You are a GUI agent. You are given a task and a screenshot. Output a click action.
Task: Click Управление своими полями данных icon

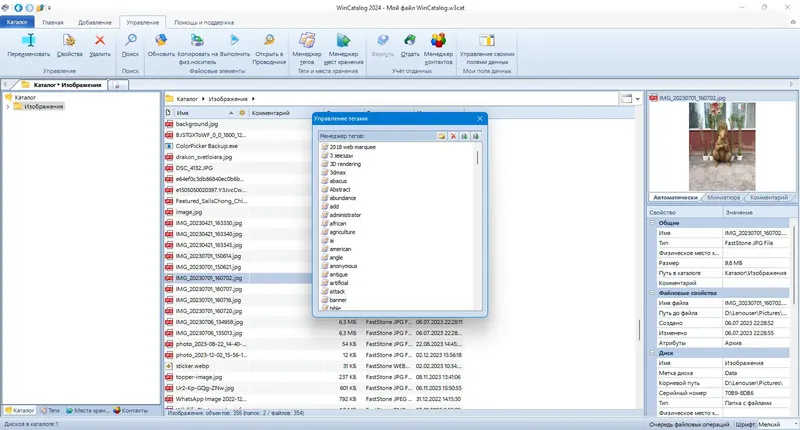487,40
